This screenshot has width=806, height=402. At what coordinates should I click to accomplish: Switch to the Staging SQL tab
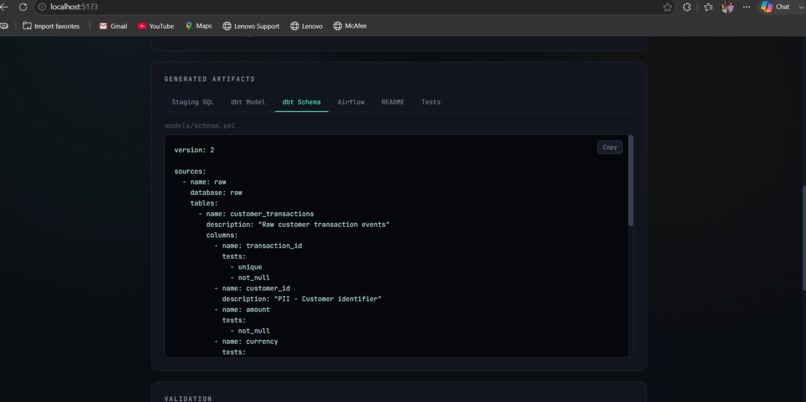(193, 102)
